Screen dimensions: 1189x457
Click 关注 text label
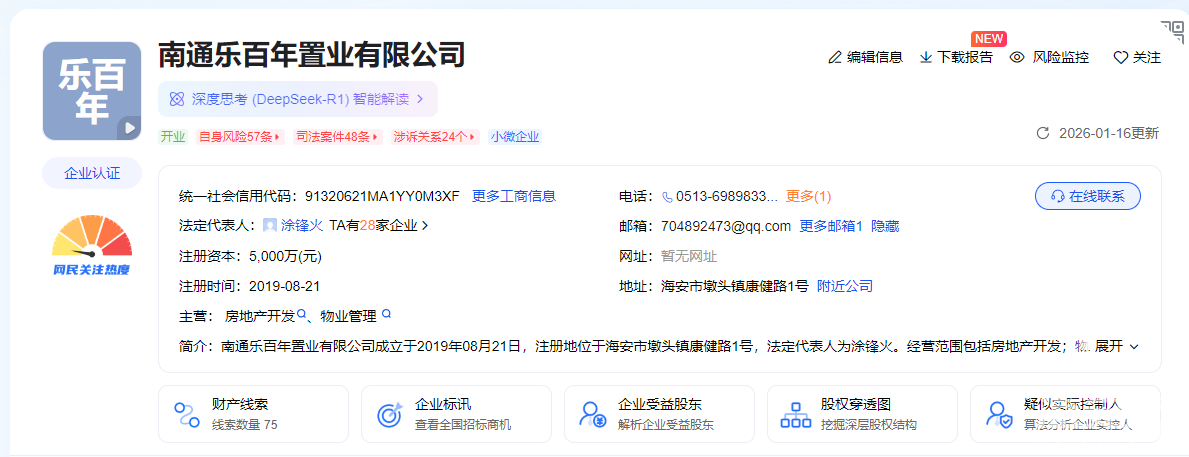pyautogui.click(x=1147, y=57)
